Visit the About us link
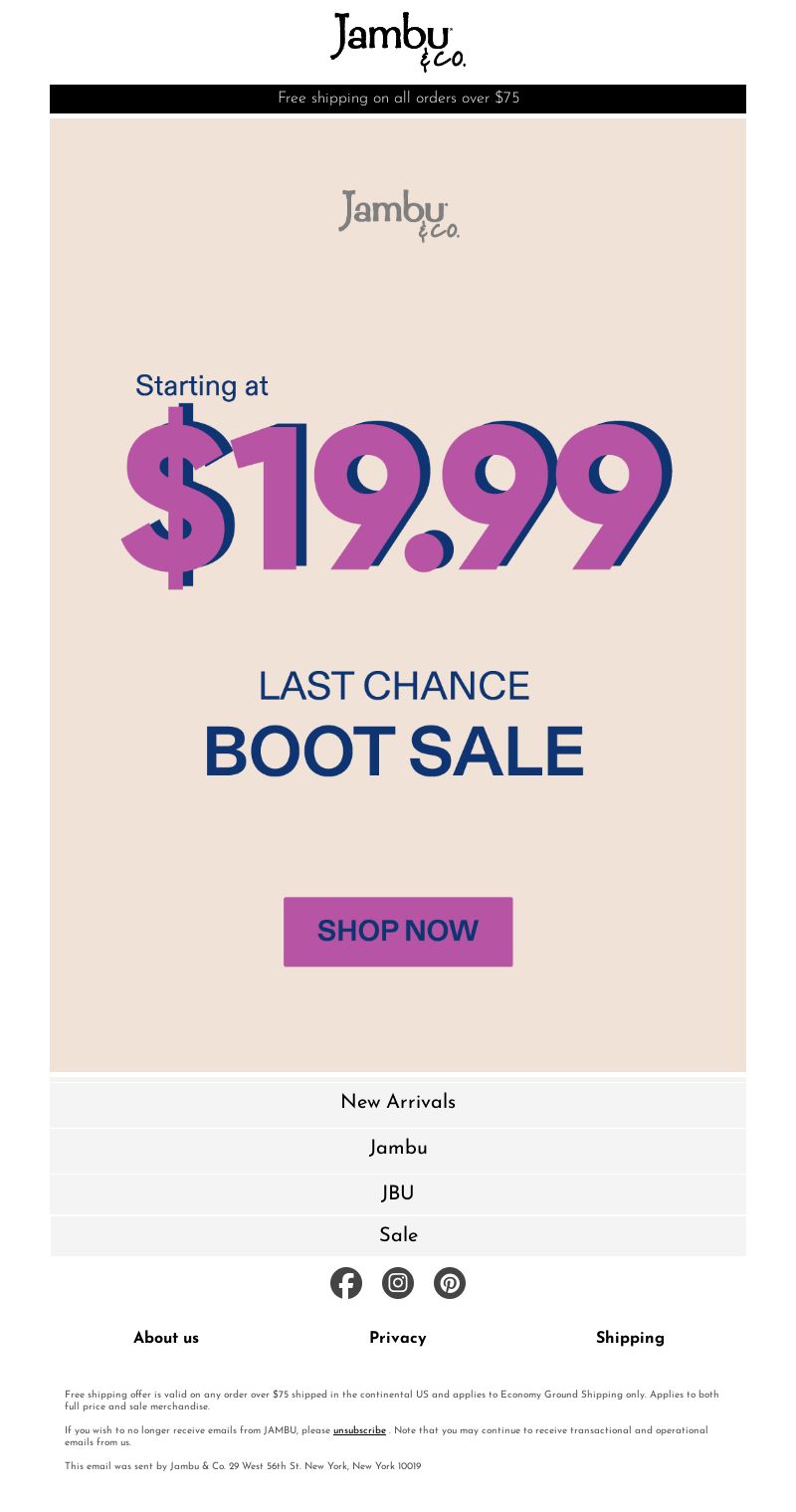Screen dimensions: 796x1512 (166, 1338)
